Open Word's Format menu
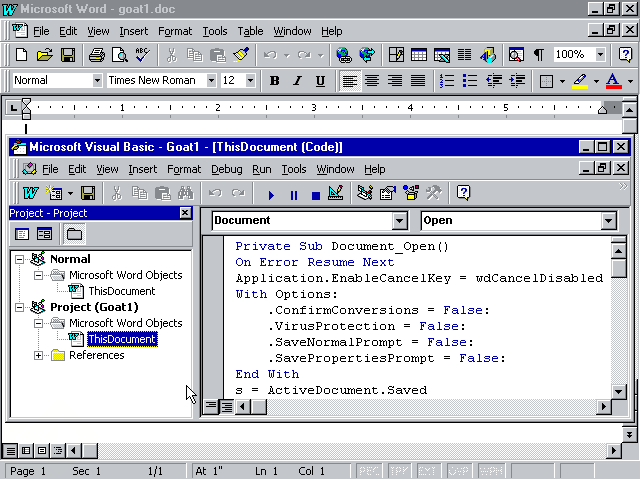This screenshot has height=480, width=640. [175, 31]
